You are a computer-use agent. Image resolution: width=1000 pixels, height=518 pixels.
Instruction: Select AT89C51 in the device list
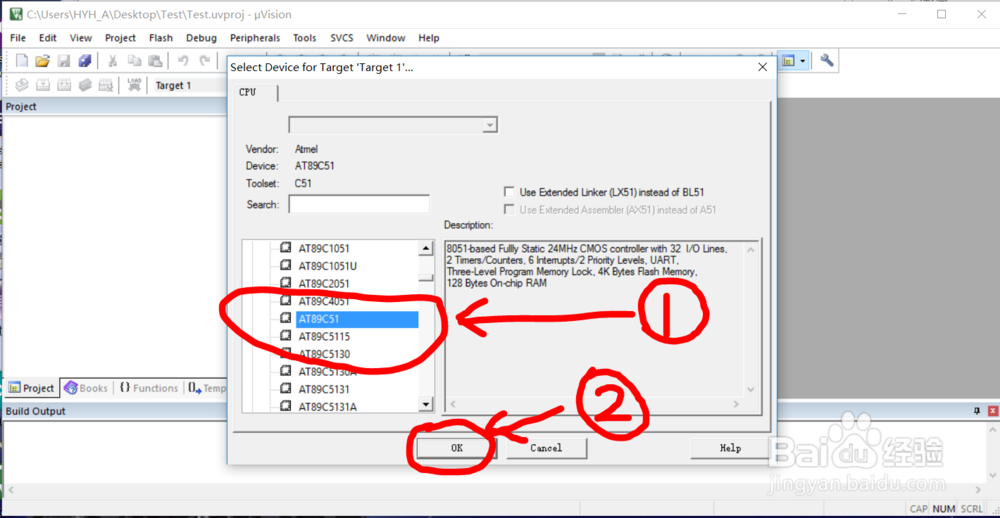pos(357,319)
